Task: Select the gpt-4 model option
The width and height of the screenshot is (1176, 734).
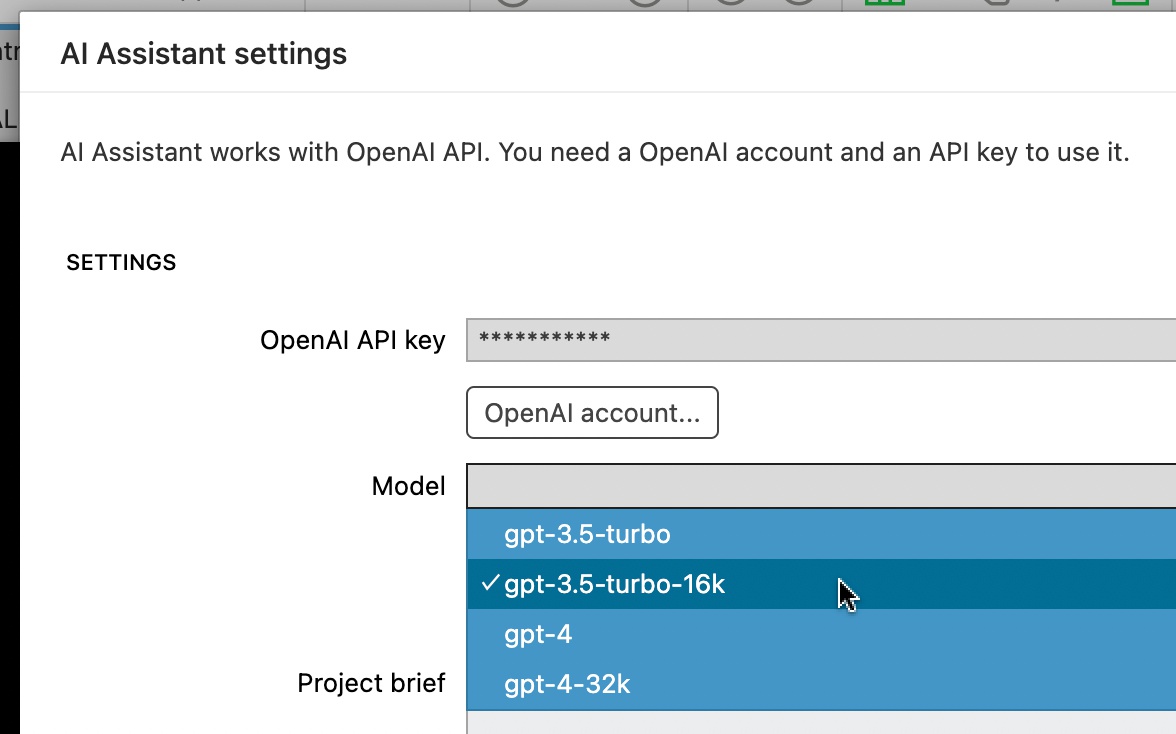Action: pos(821,634)
